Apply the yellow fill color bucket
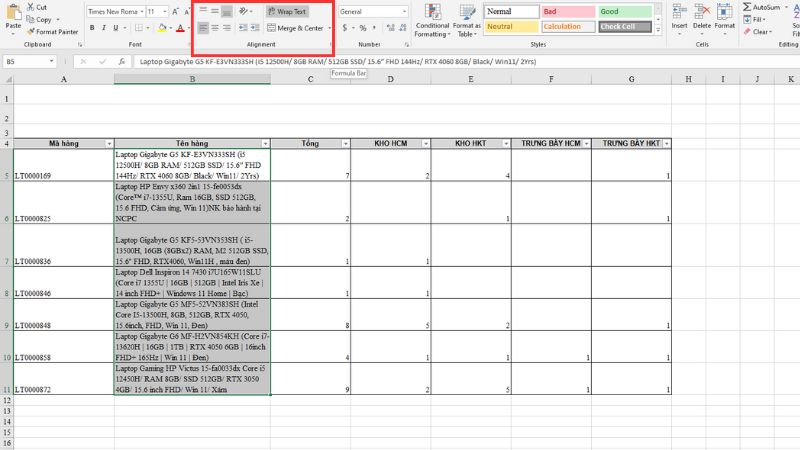 tap(162, 28)
